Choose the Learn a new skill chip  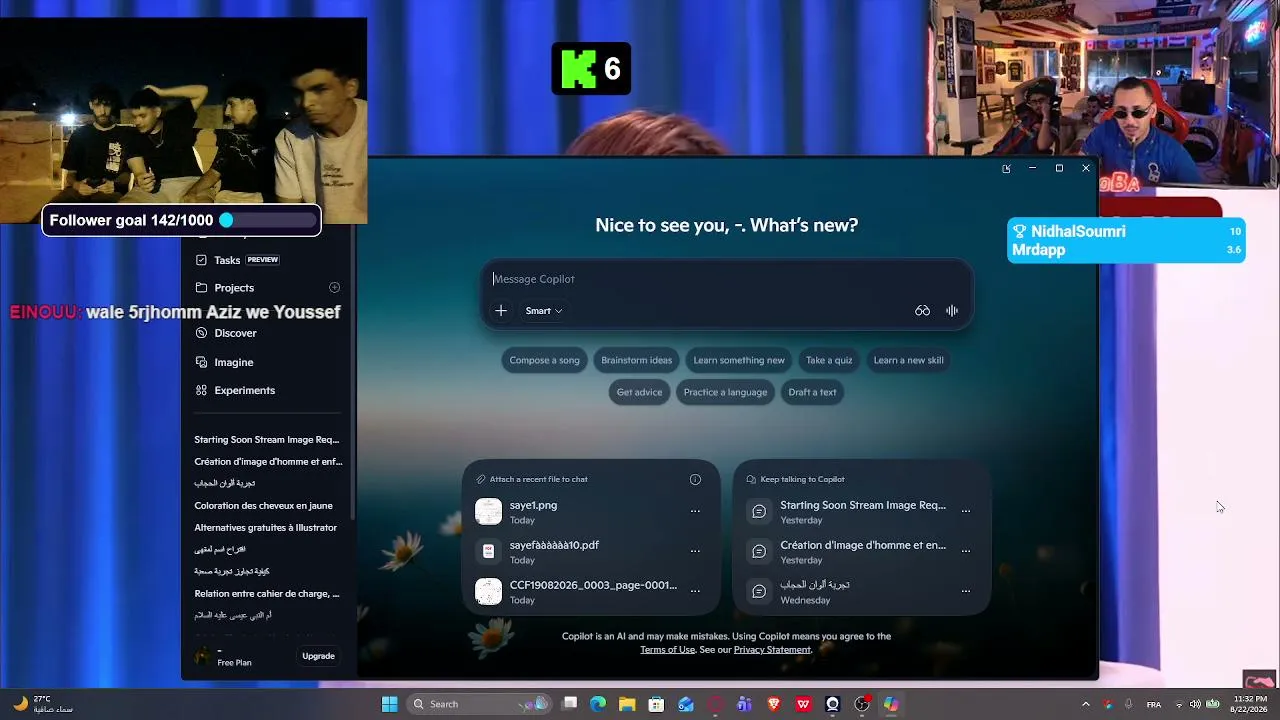click(x=908, y=360)
